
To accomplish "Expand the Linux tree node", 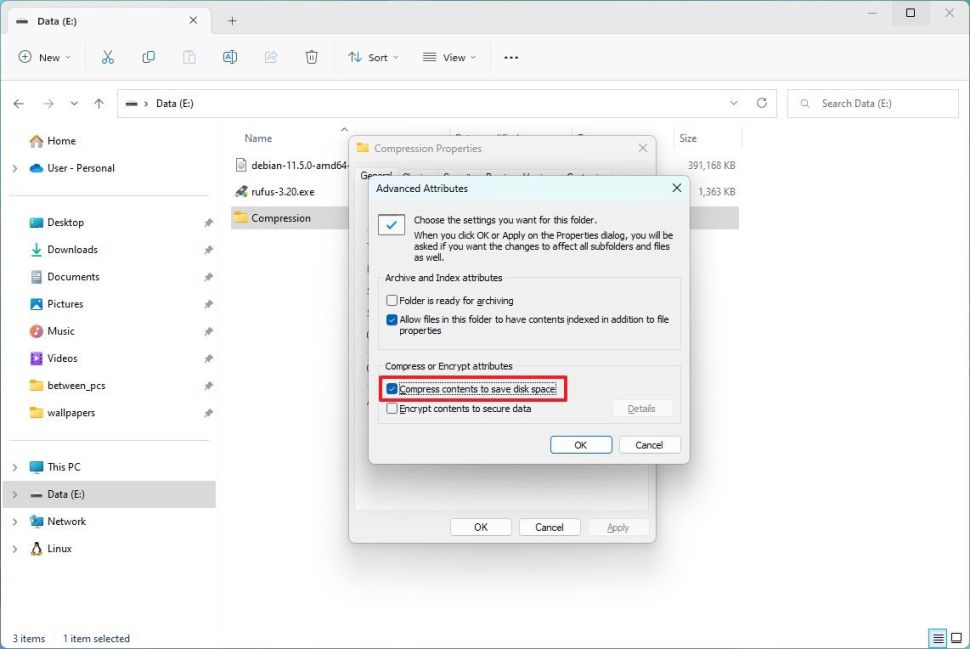I will pyautogui.click(x=15, y=549).
